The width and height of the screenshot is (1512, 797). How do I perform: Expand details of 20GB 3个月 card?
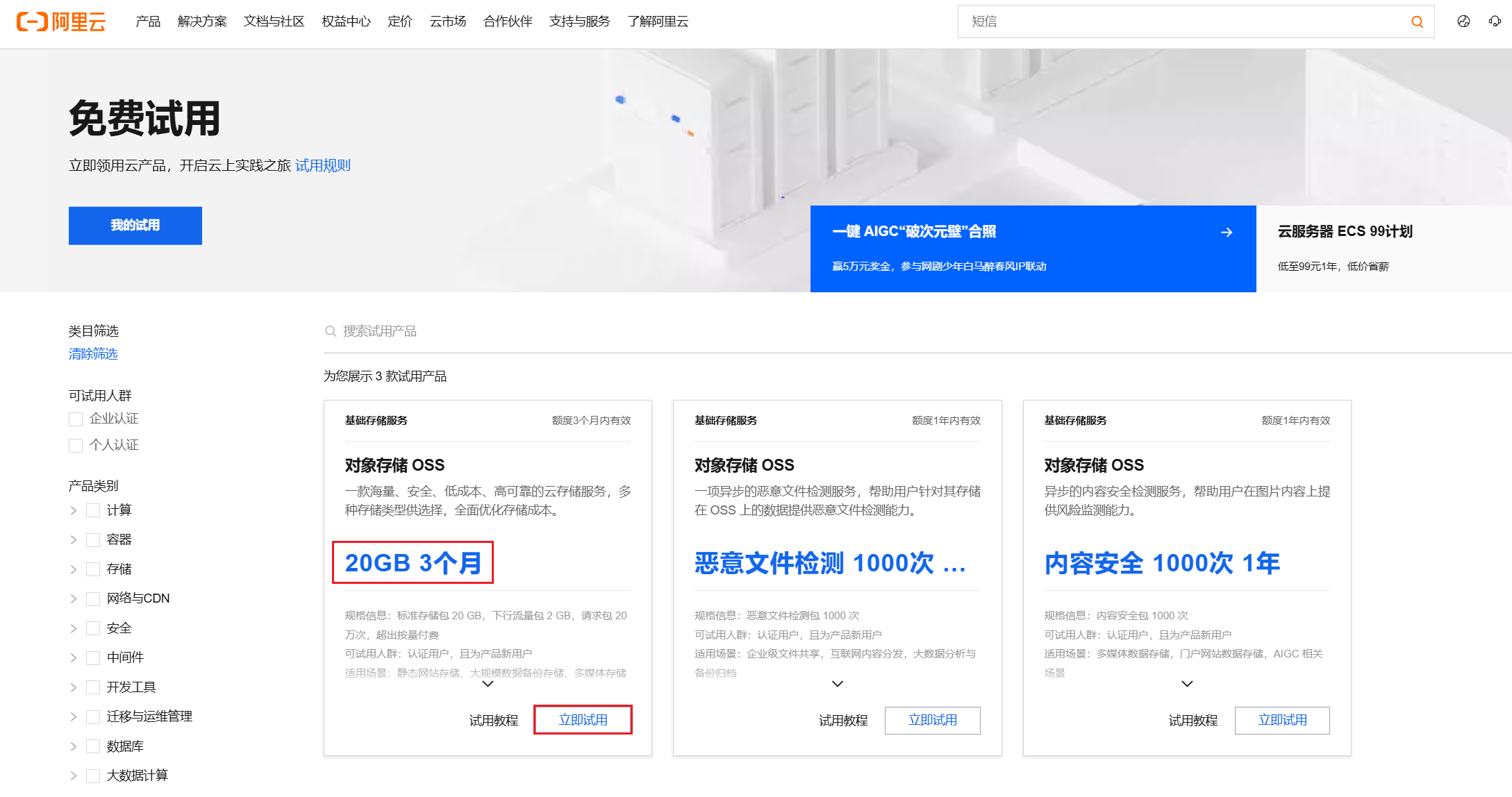pos(488,684)
